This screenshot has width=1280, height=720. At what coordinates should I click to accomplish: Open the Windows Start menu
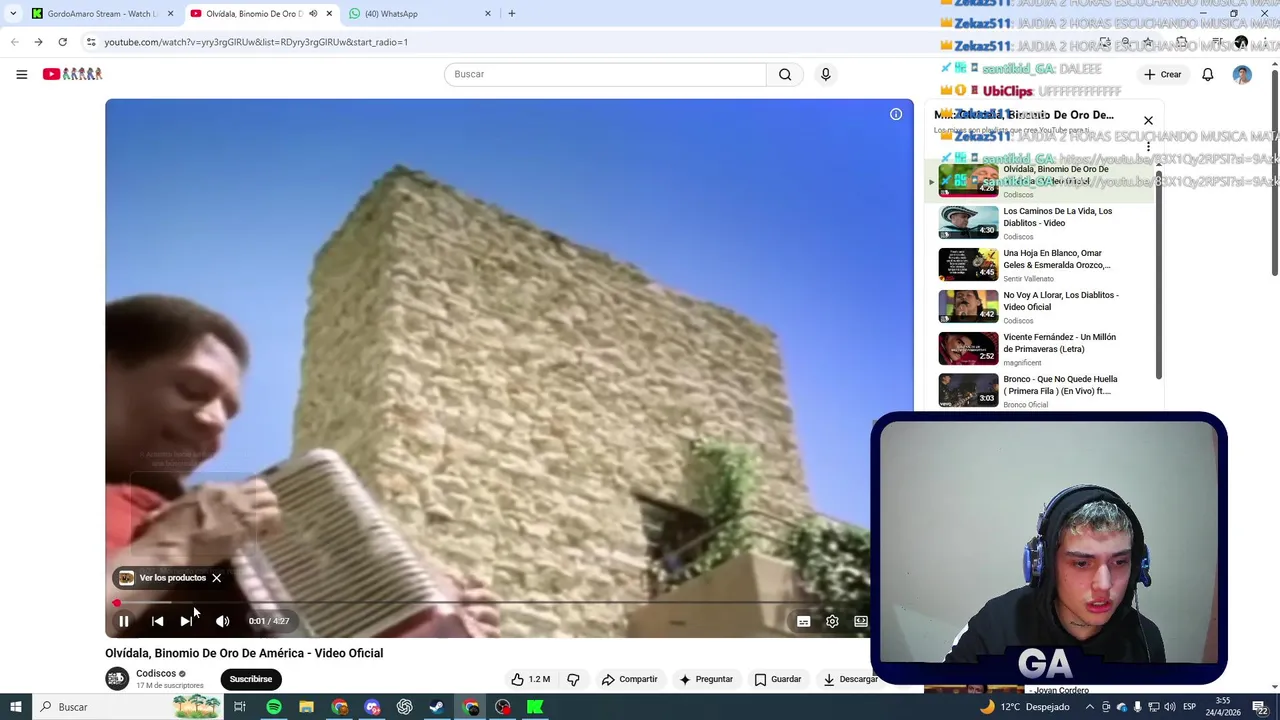(15, 707)
